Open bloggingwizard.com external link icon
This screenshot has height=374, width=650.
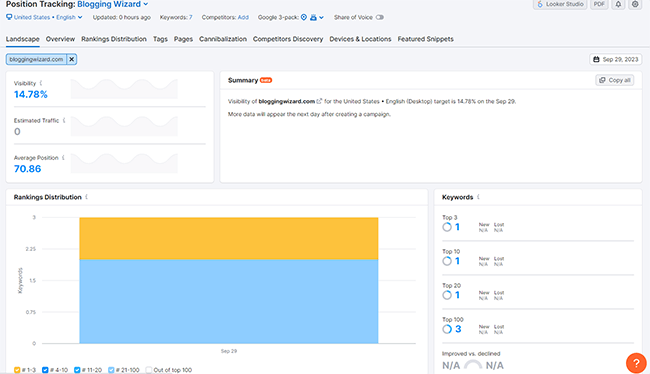point(319,101)
